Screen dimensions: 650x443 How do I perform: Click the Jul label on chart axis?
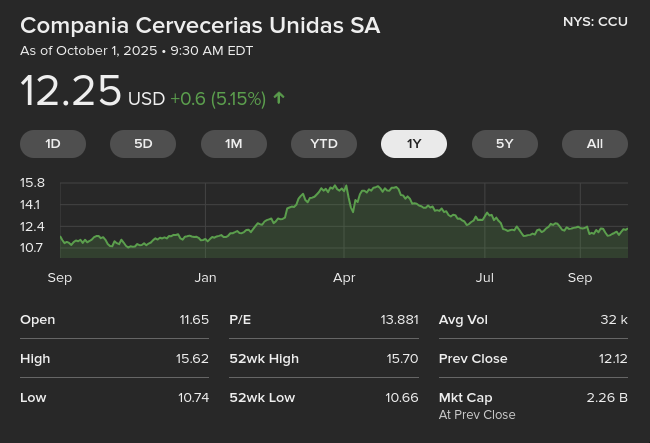coord(485,278)
